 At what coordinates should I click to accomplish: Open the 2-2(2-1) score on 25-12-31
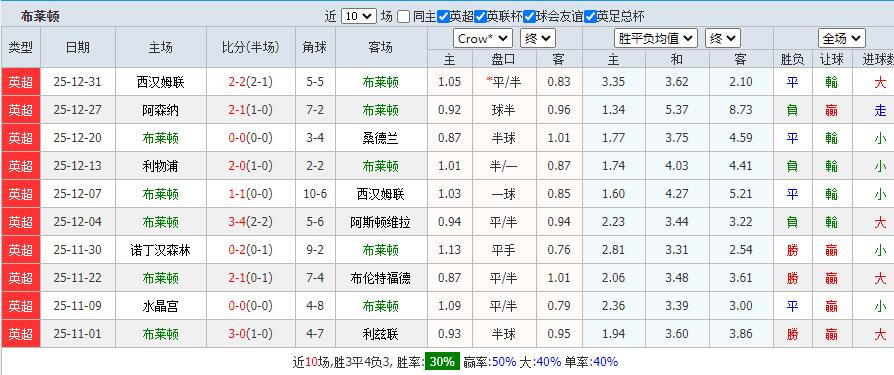click(x=250, y=82)
